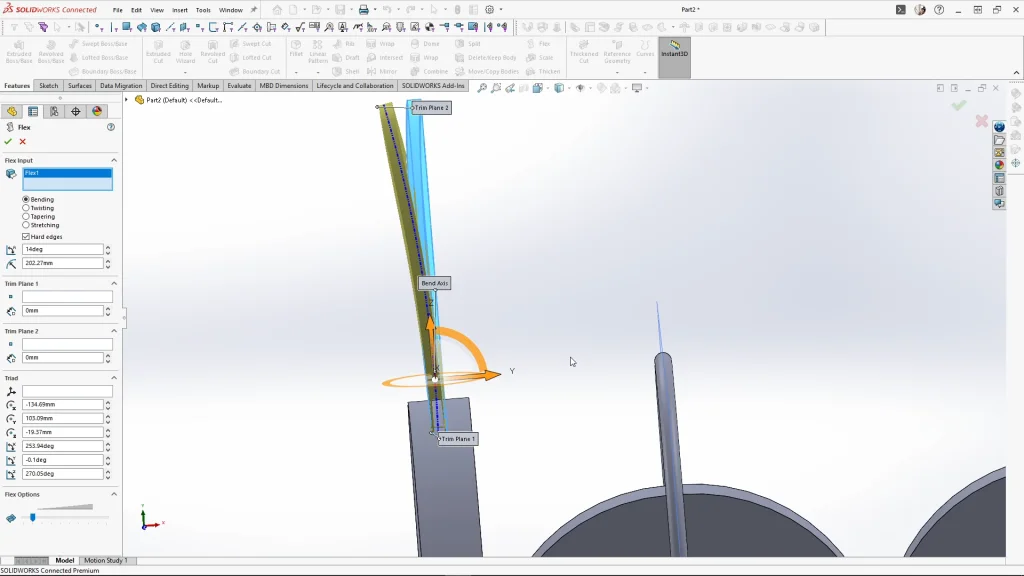Image resolution: width=1024 pixels, height=576 pixels.
Task: Cancel the Flex feature with red X
Action: click(23, 142)
